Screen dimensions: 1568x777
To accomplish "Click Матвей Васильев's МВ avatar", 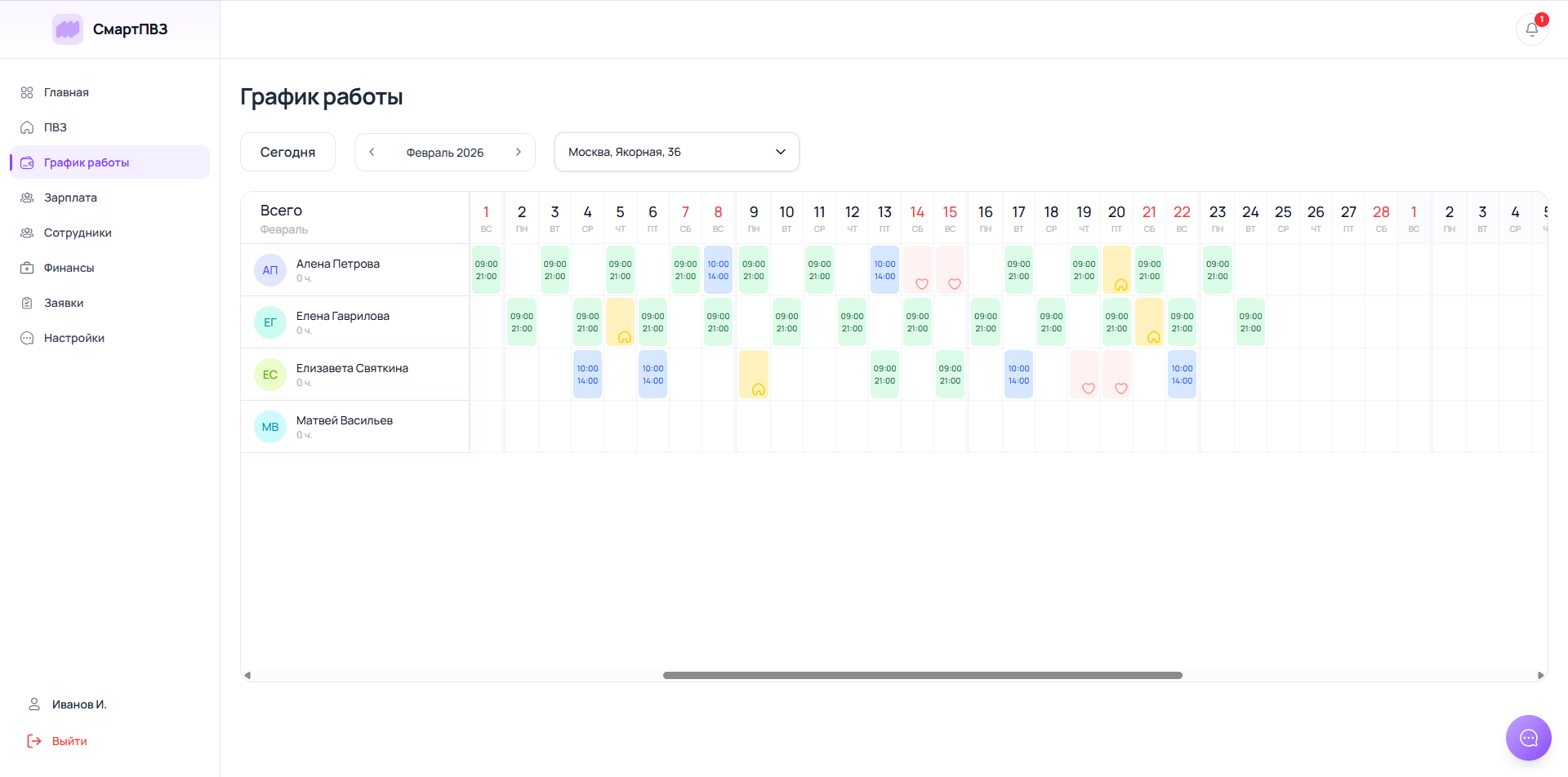I will pos(270,427).
